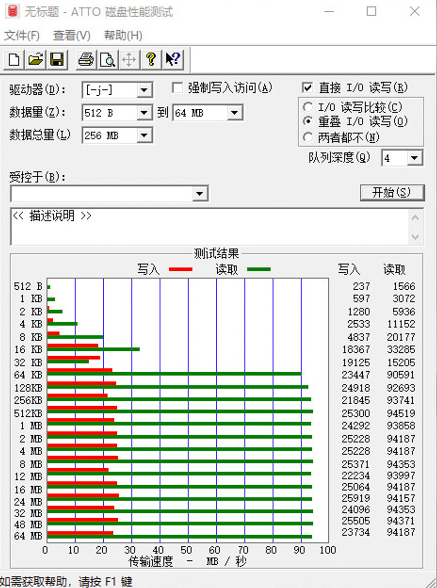Image resolution: width=437 pixels, height=588 pixels.
Task: Open the 查看(V) menu
Action: pyautogui.click(x=72, y=36)
